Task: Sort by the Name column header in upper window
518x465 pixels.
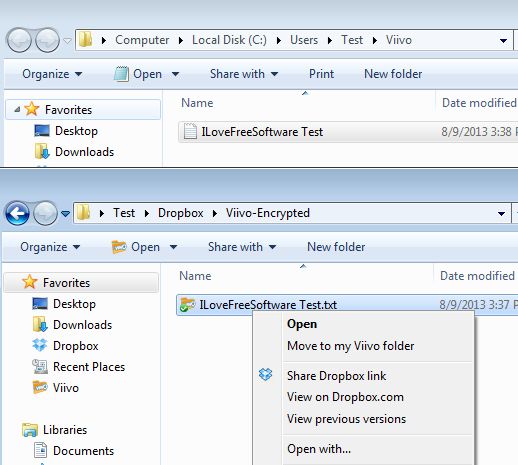Action: pos(197,103)
